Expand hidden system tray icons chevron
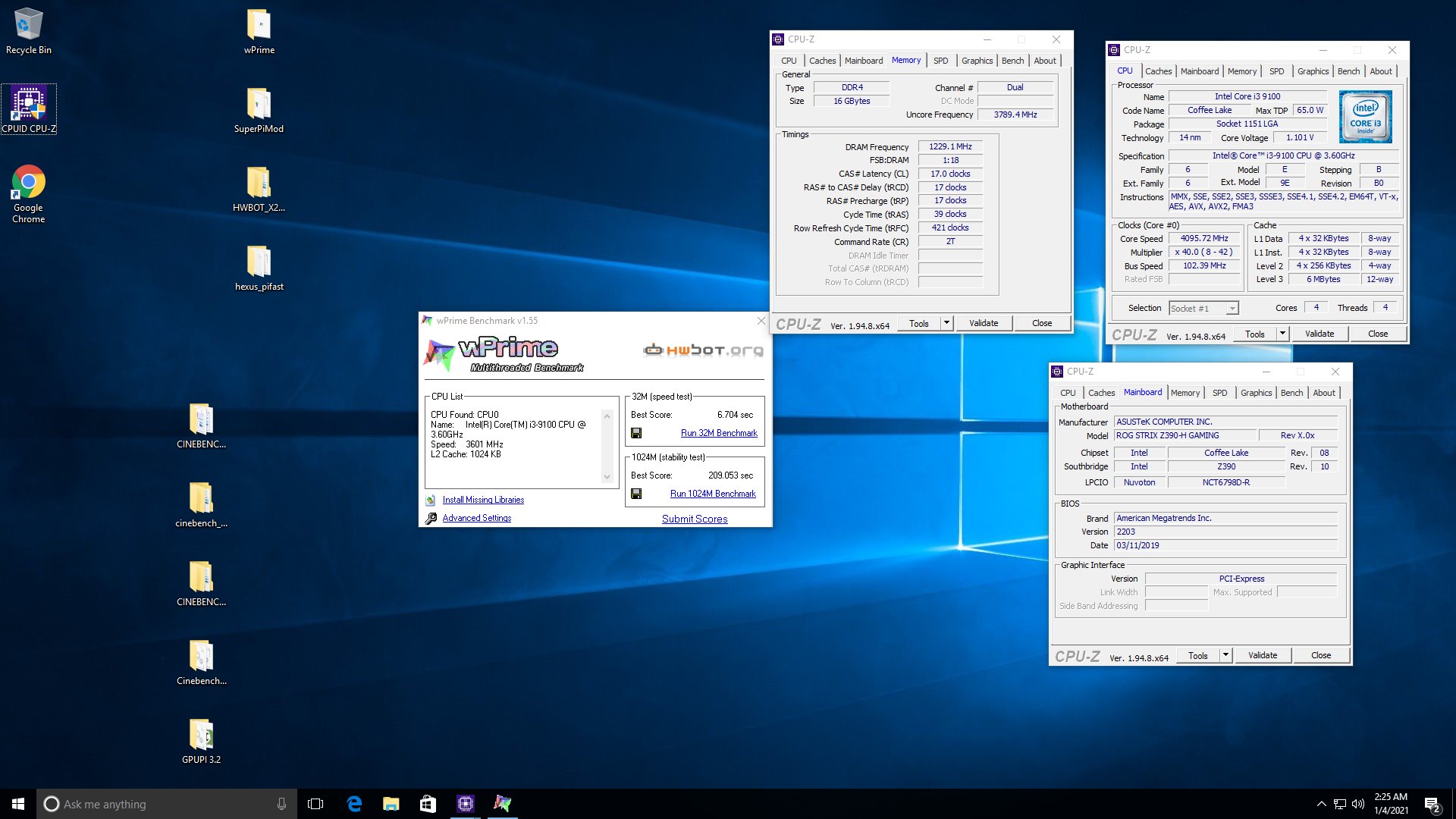This screenshot has width=1456, height=819. point(1321,804)
